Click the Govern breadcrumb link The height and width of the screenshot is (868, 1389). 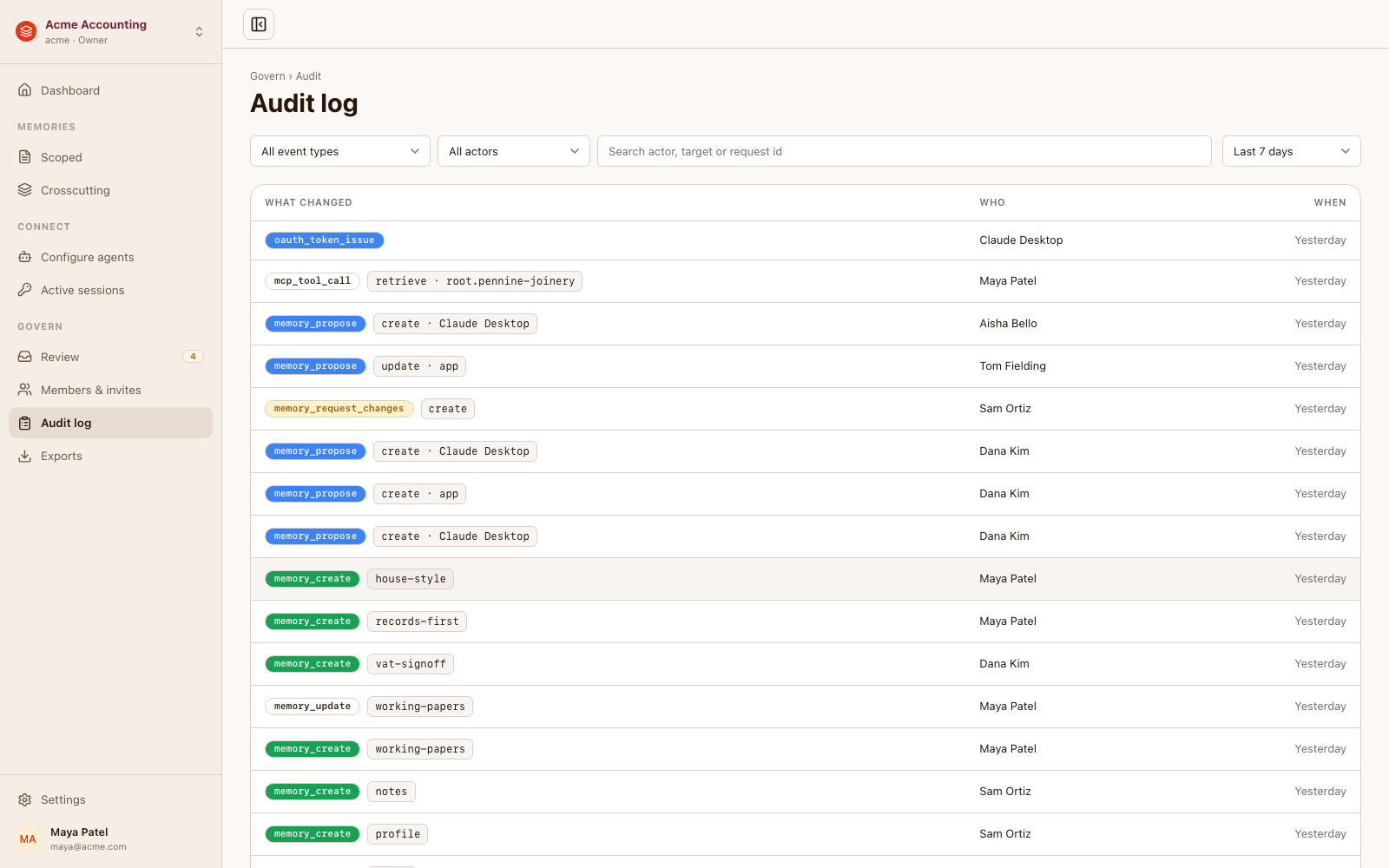pos(267,76)
